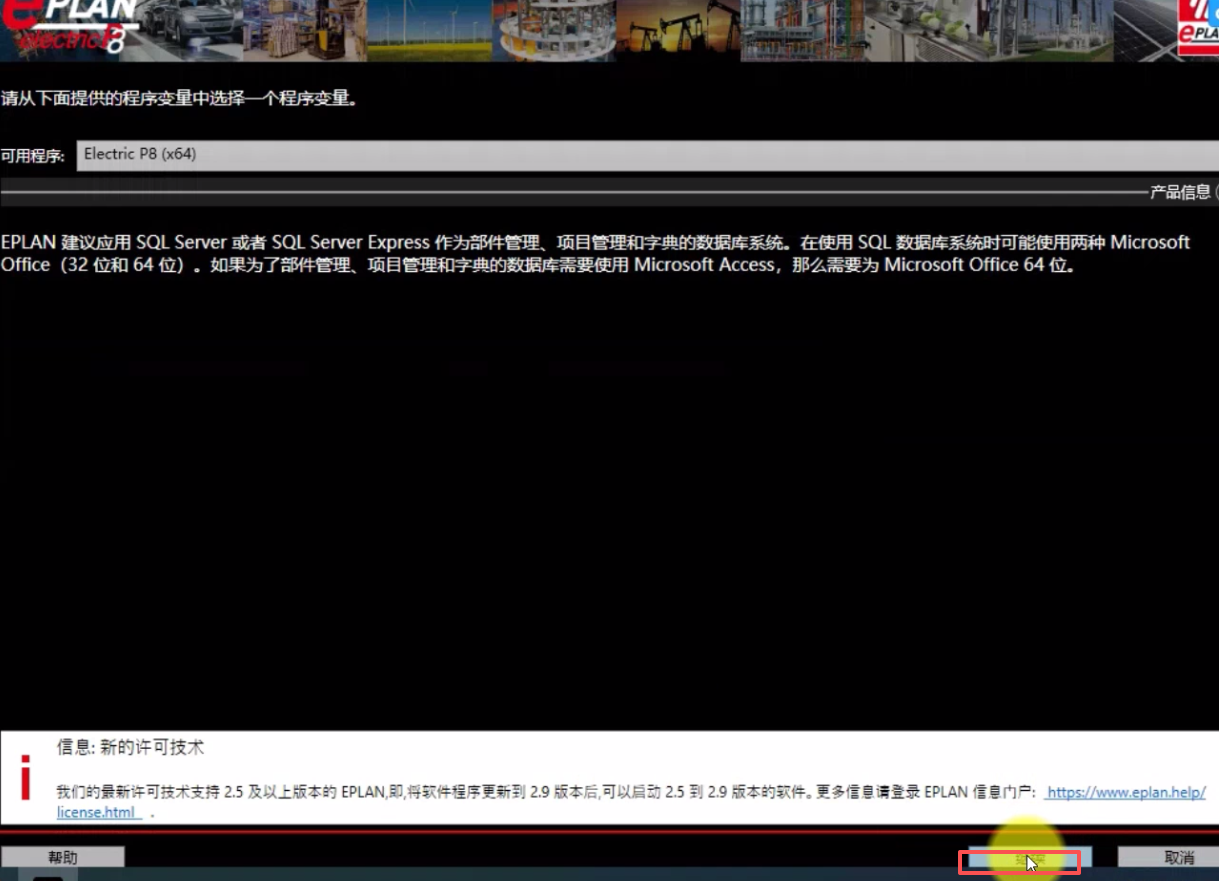
Task: Click the SQL Server recommendation paragraph
Action: click(x=596, y=254)
